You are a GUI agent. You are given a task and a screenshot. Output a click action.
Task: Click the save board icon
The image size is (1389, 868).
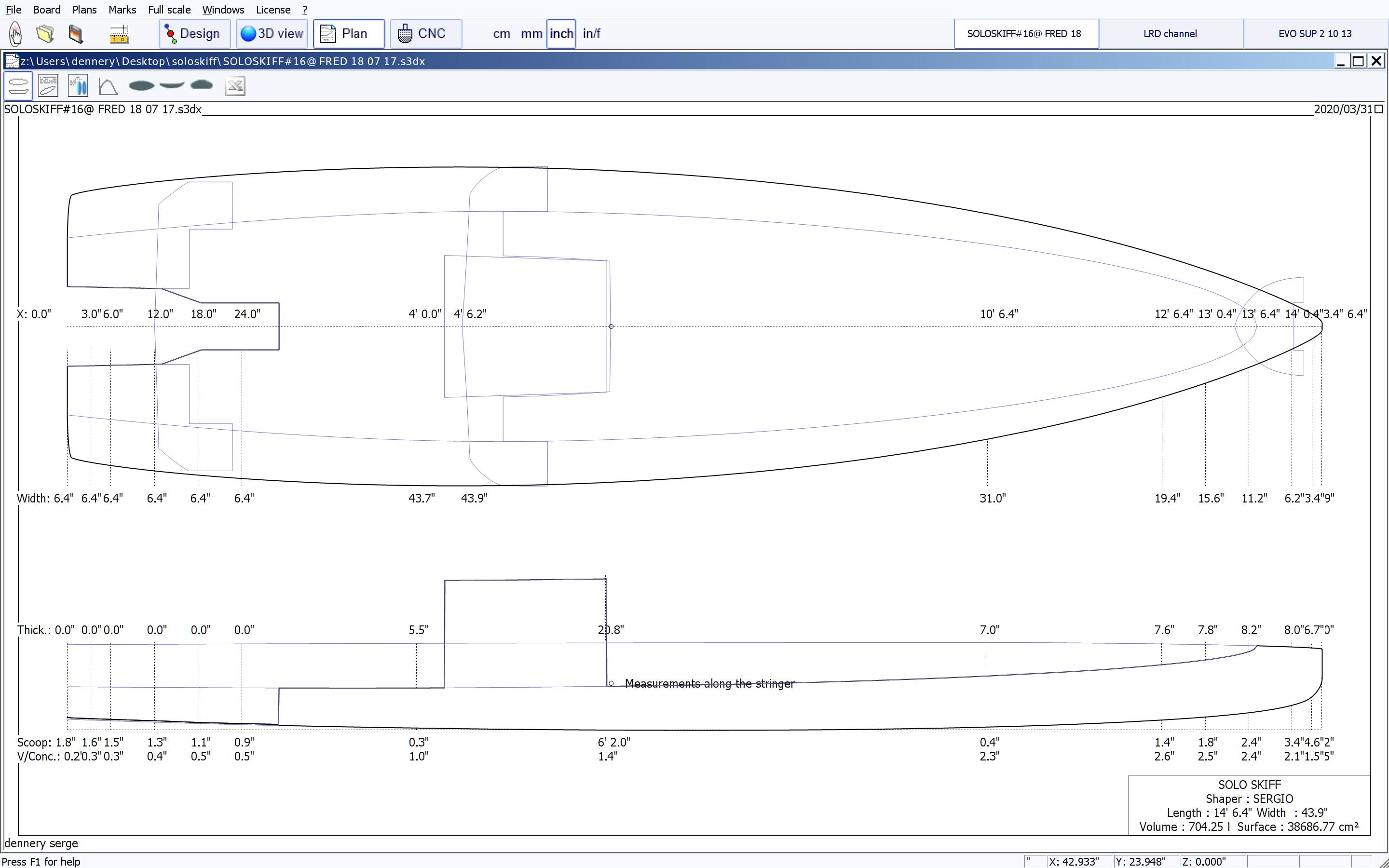coord(76,34)
